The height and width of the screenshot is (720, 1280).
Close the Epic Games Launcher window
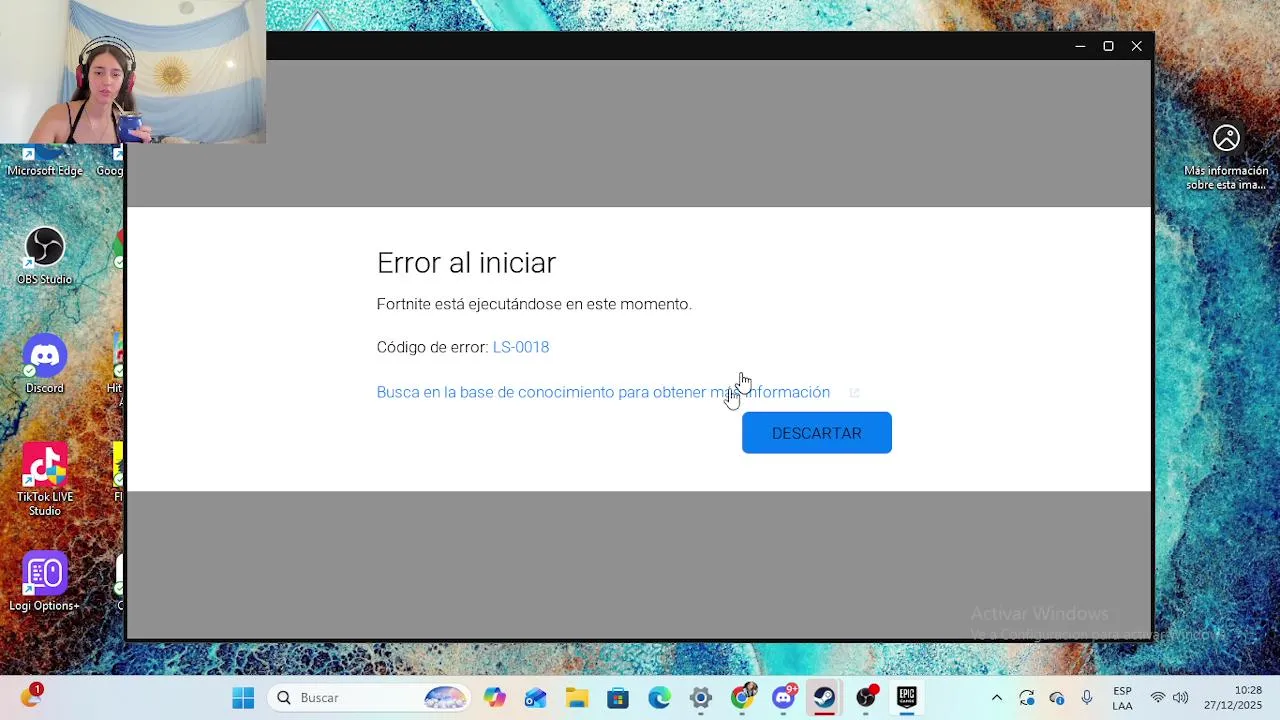coord(1137,46)
